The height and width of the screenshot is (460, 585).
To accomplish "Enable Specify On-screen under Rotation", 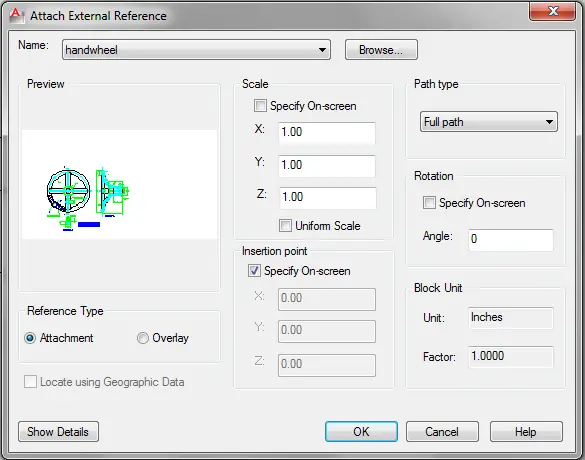I will point(429,203).
